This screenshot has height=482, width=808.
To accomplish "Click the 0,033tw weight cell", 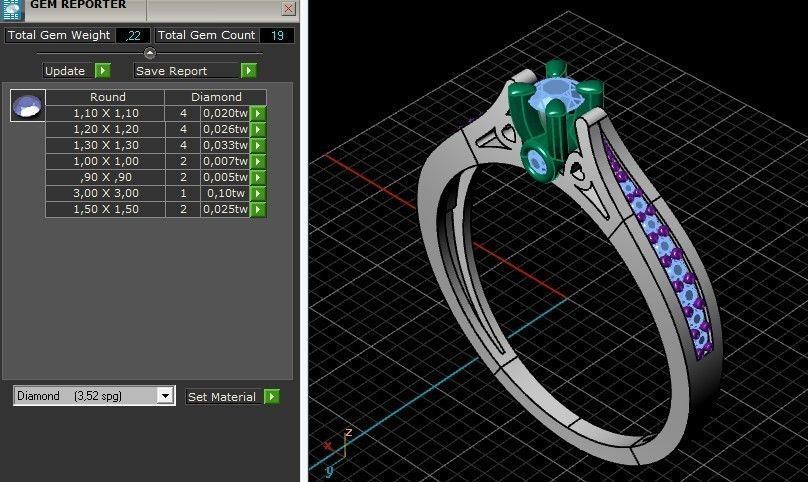I will tap(225, 145).
